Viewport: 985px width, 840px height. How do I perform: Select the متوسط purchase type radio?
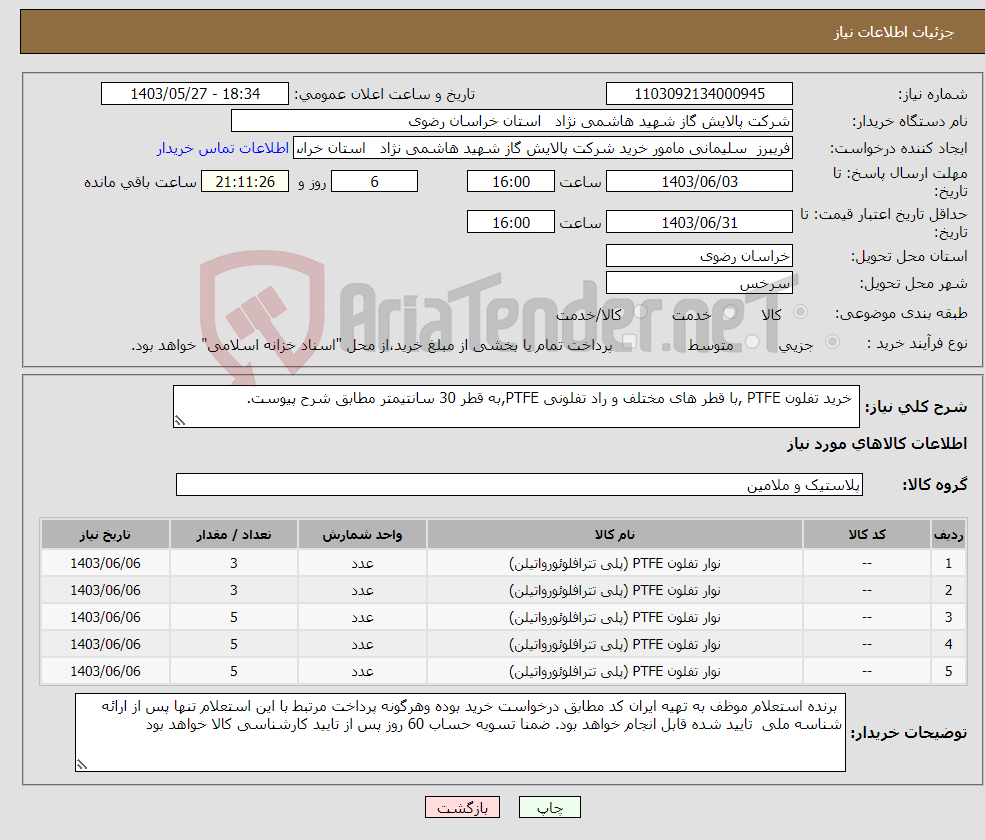tap(752, 342)
